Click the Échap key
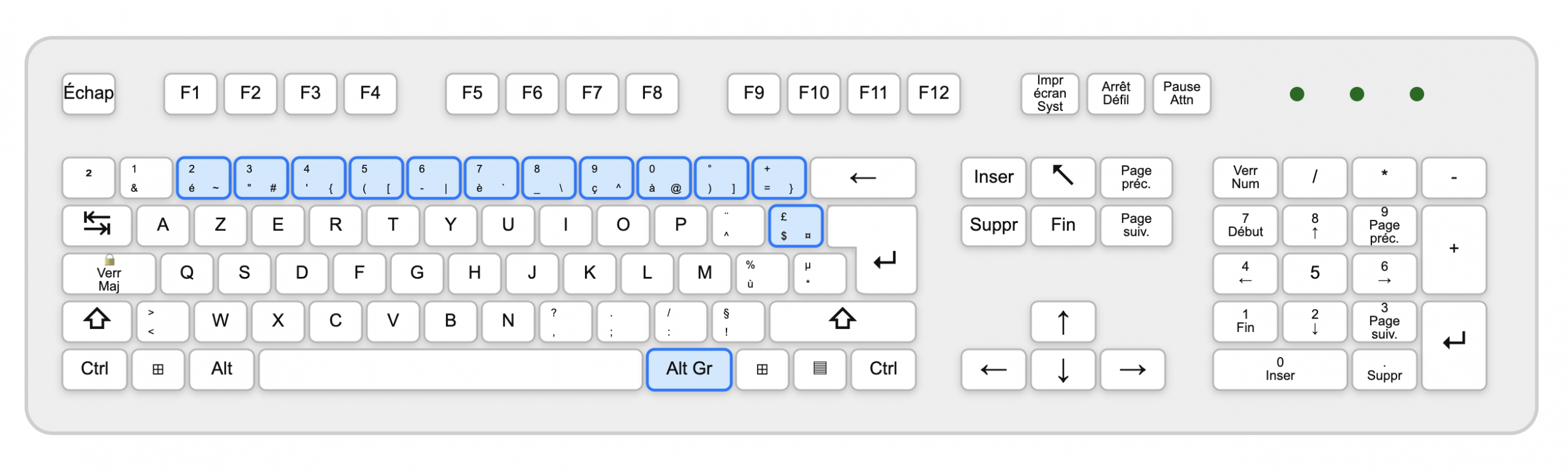 click(89, 94)
